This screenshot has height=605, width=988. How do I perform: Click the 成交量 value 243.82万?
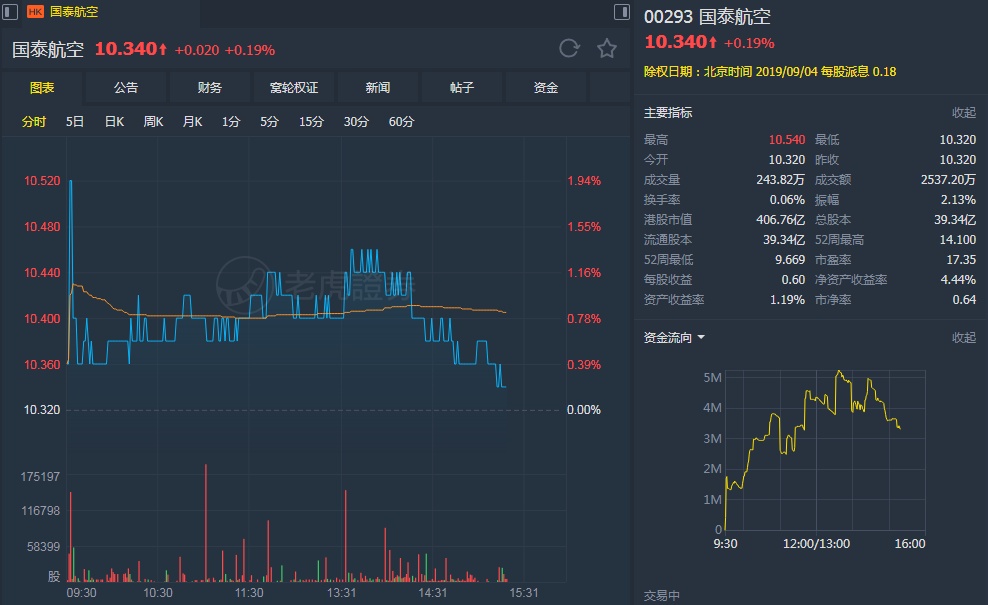(x=780, y=180)
